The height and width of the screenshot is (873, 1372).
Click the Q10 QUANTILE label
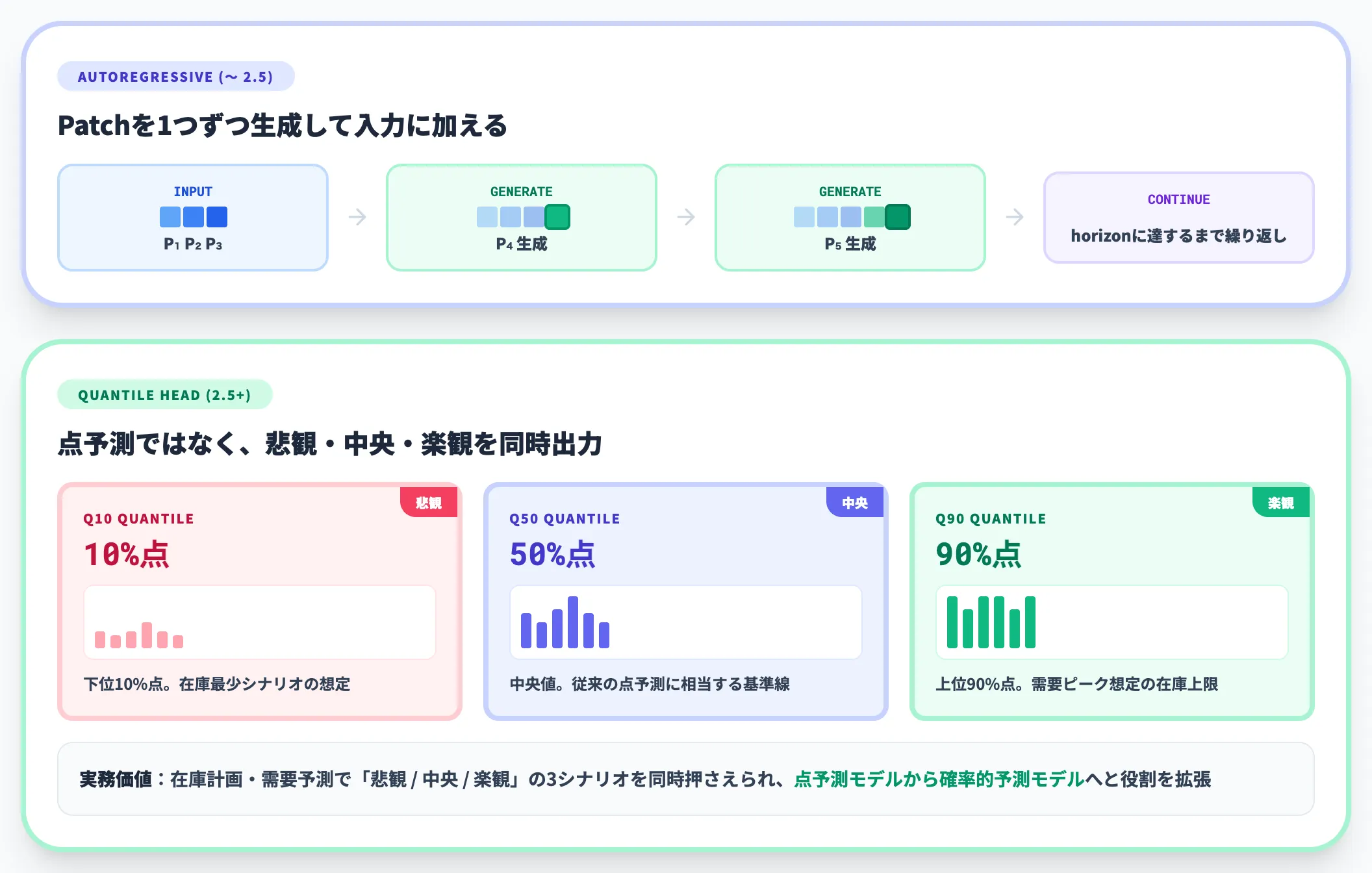coord(139,519)
